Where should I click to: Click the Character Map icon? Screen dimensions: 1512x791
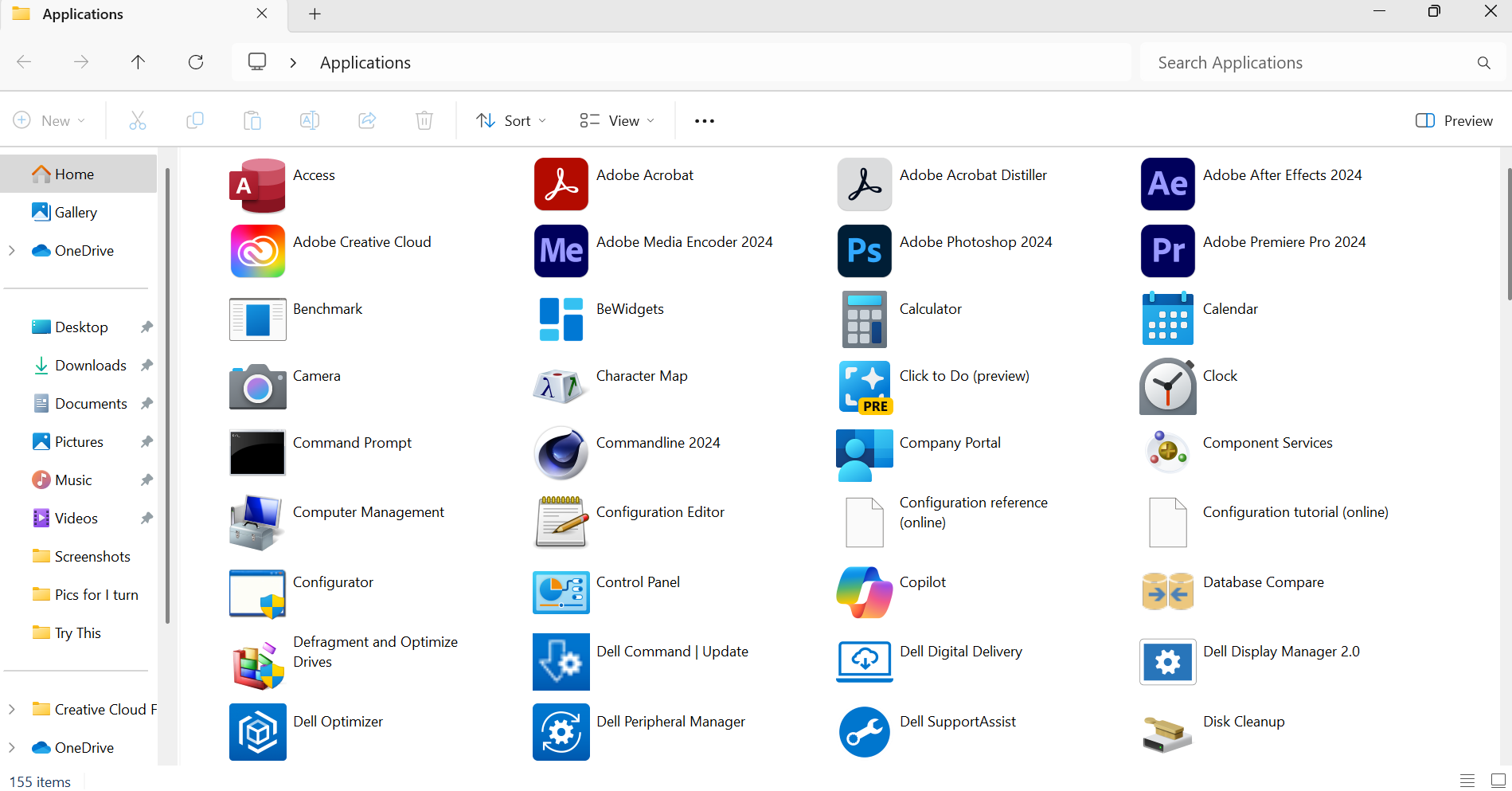(561, 386)
